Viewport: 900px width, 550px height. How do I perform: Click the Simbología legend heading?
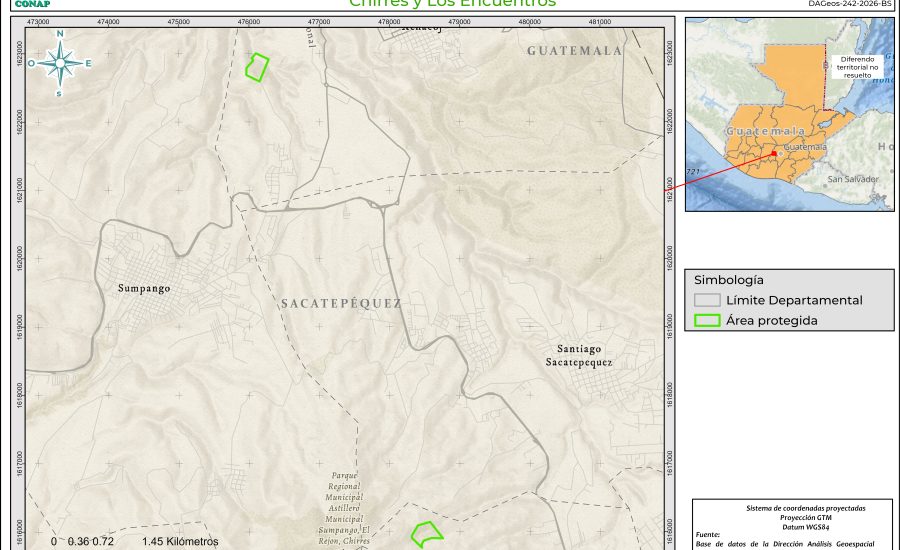pyautogui.click(x=729, y=280)
